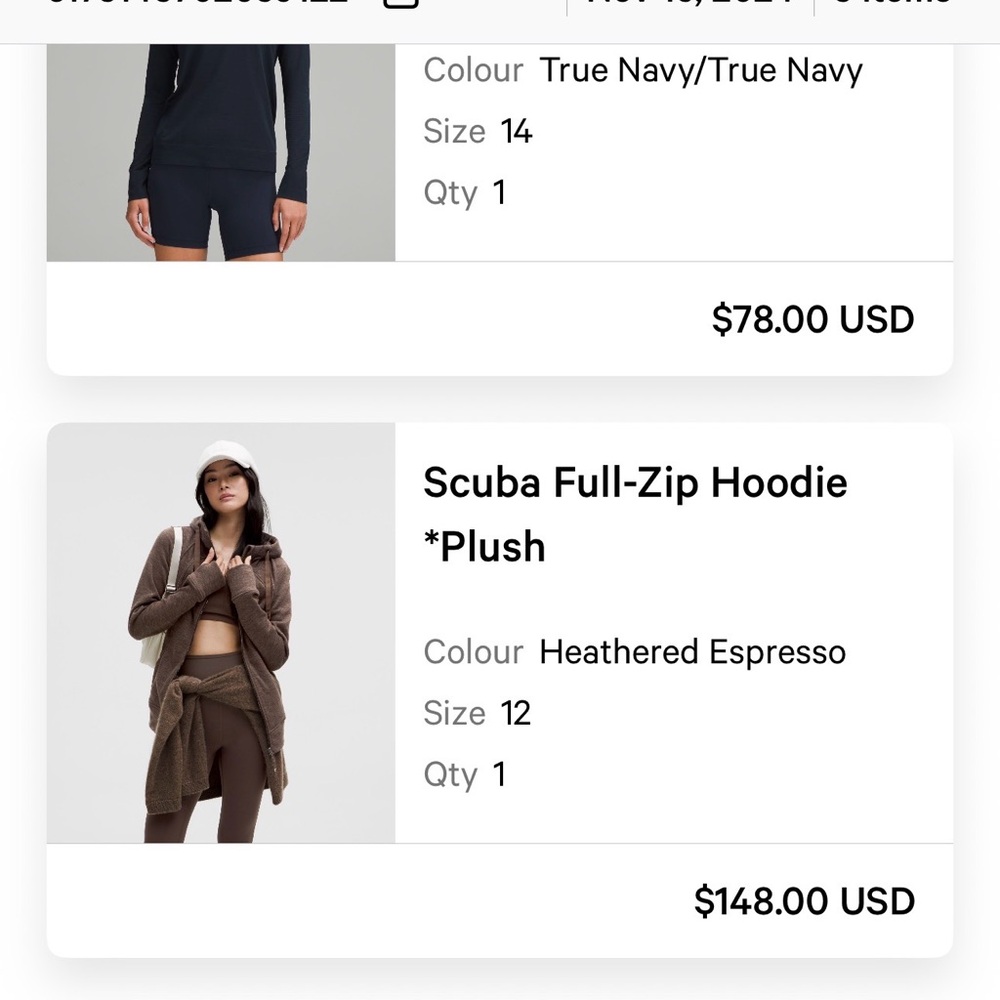The image size is (1000, 1000).
Task: Tap the navy item Qty 1 field
Action: pos(465,193)
